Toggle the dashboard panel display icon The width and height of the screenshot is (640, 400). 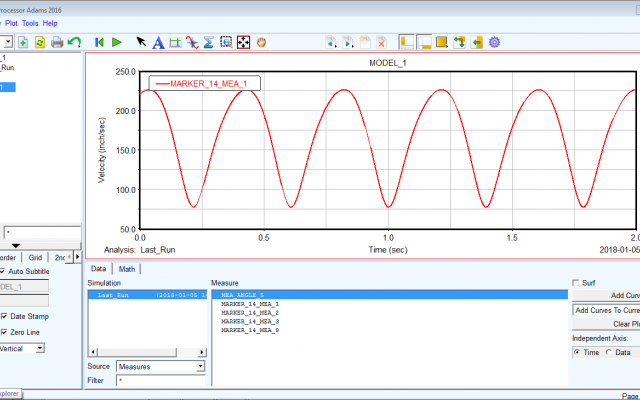[x=424, y=42]
